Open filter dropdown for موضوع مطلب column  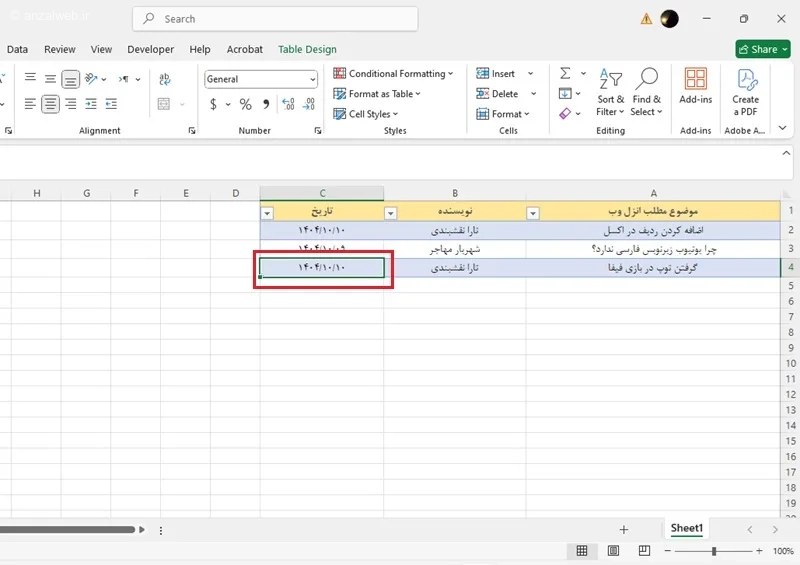coord(533,213)
